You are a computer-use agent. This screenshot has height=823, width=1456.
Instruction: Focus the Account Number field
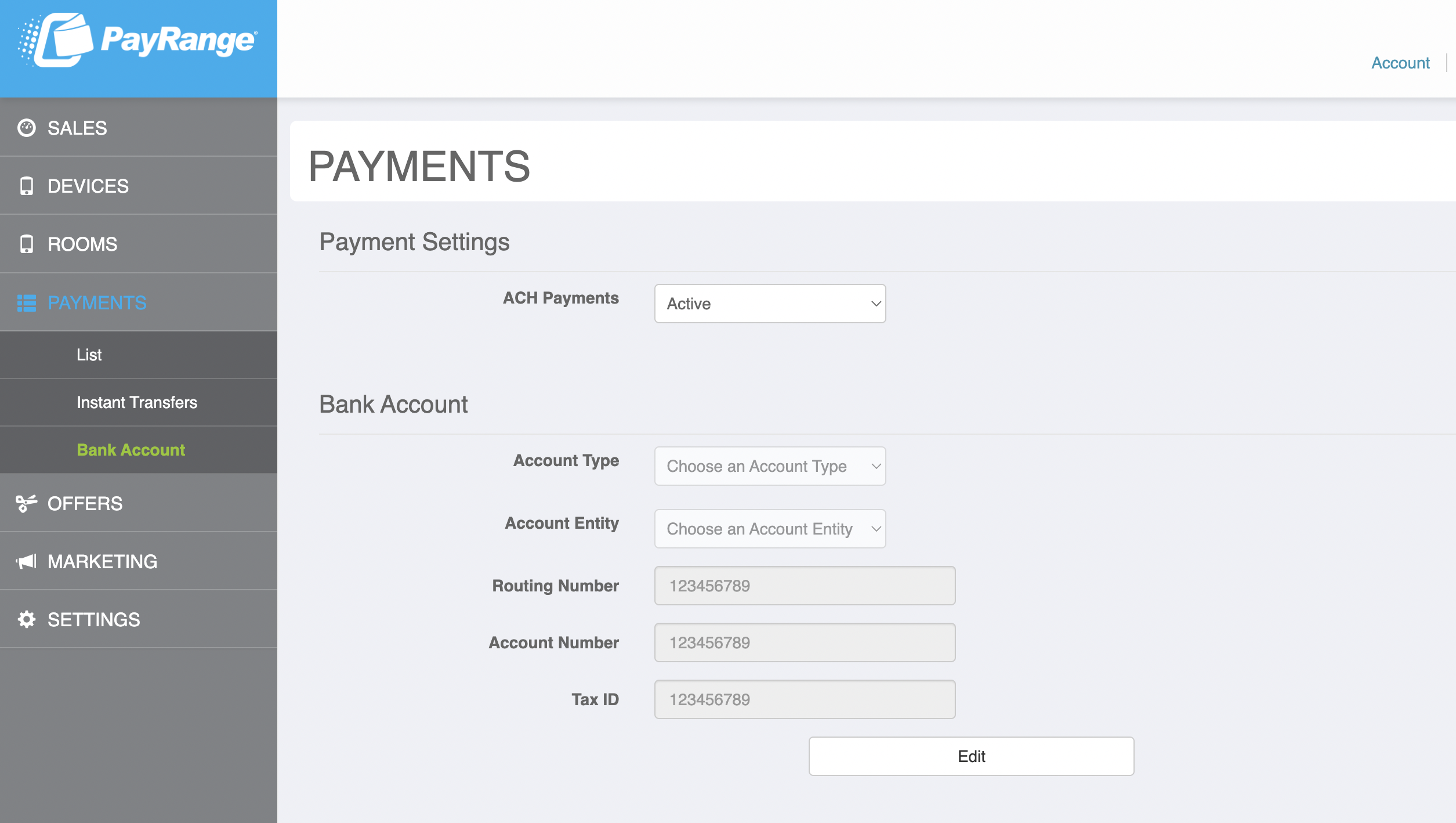pos(805,642)
